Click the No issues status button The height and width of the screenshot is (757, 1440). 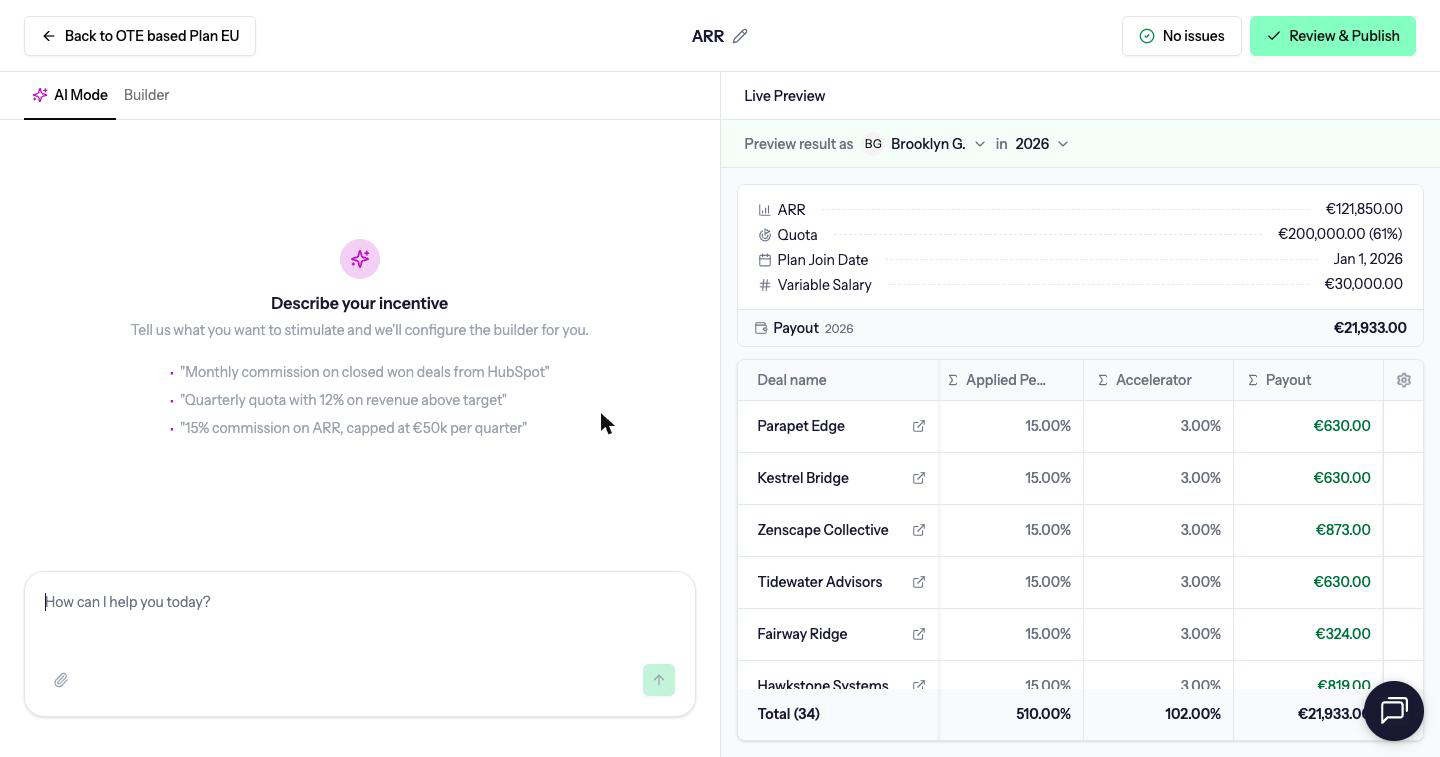(1182, 36)
